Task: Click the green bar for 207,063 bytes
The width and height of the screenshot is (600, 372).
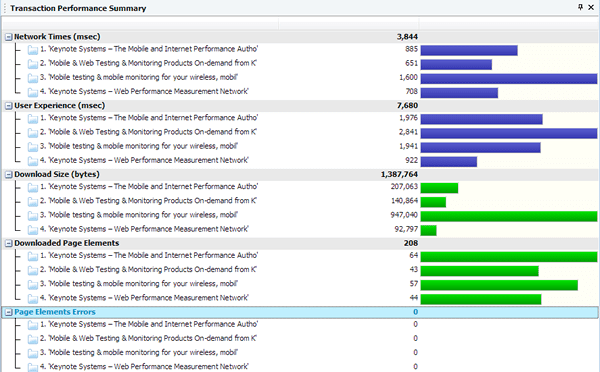Action: 439,188
